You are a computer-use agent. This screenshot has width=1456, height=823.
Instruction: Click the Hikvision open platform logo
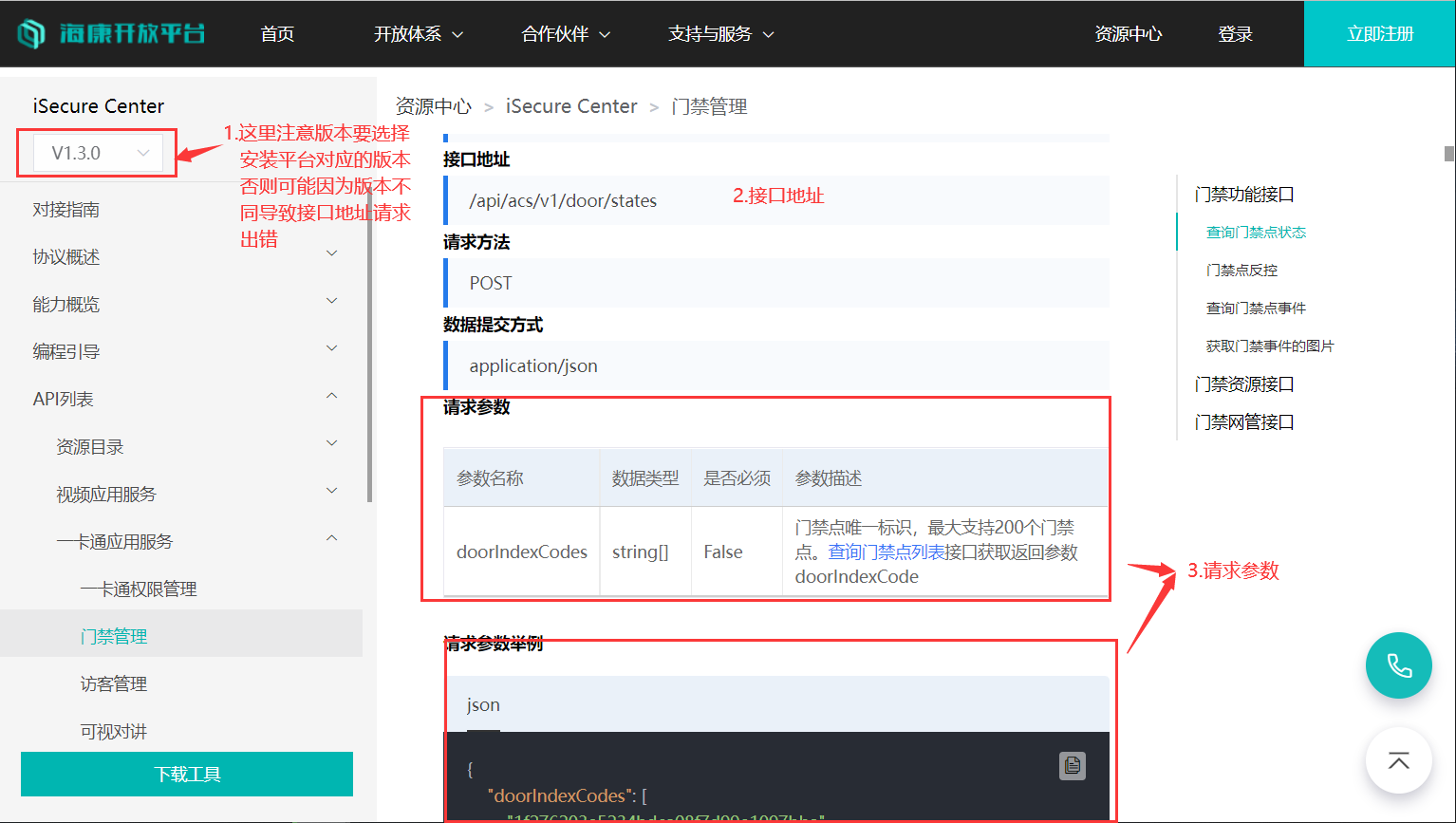[111, 33]
